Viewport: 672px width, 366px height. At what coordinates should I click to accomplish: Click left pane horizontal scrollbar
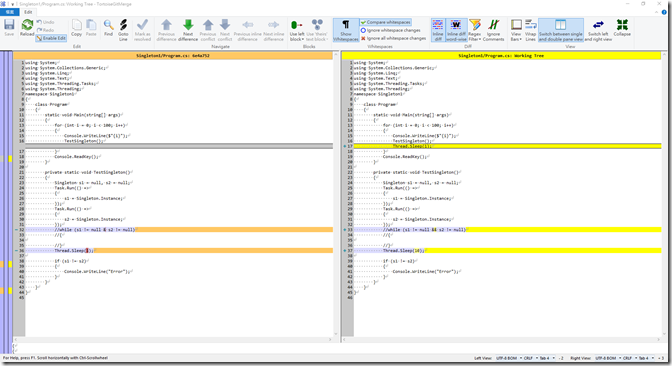click(173, 339)
